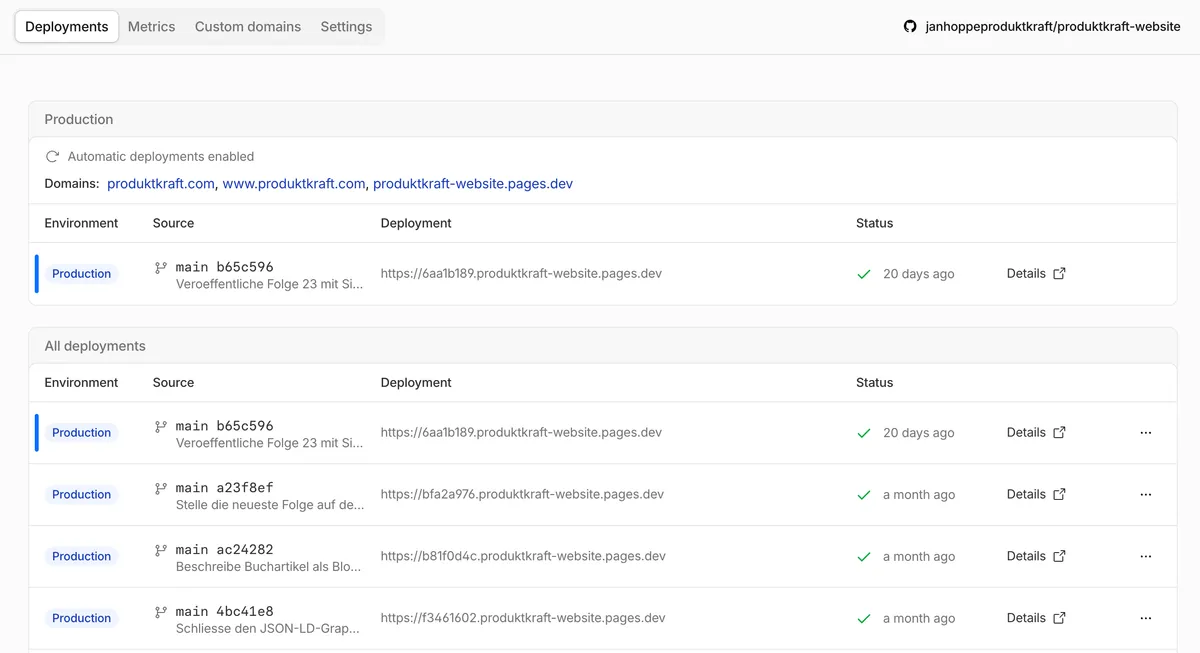Click the automatic deployments refresh icon
Viewport: 1200px width, 653px height.
click(x=53, y=156)
